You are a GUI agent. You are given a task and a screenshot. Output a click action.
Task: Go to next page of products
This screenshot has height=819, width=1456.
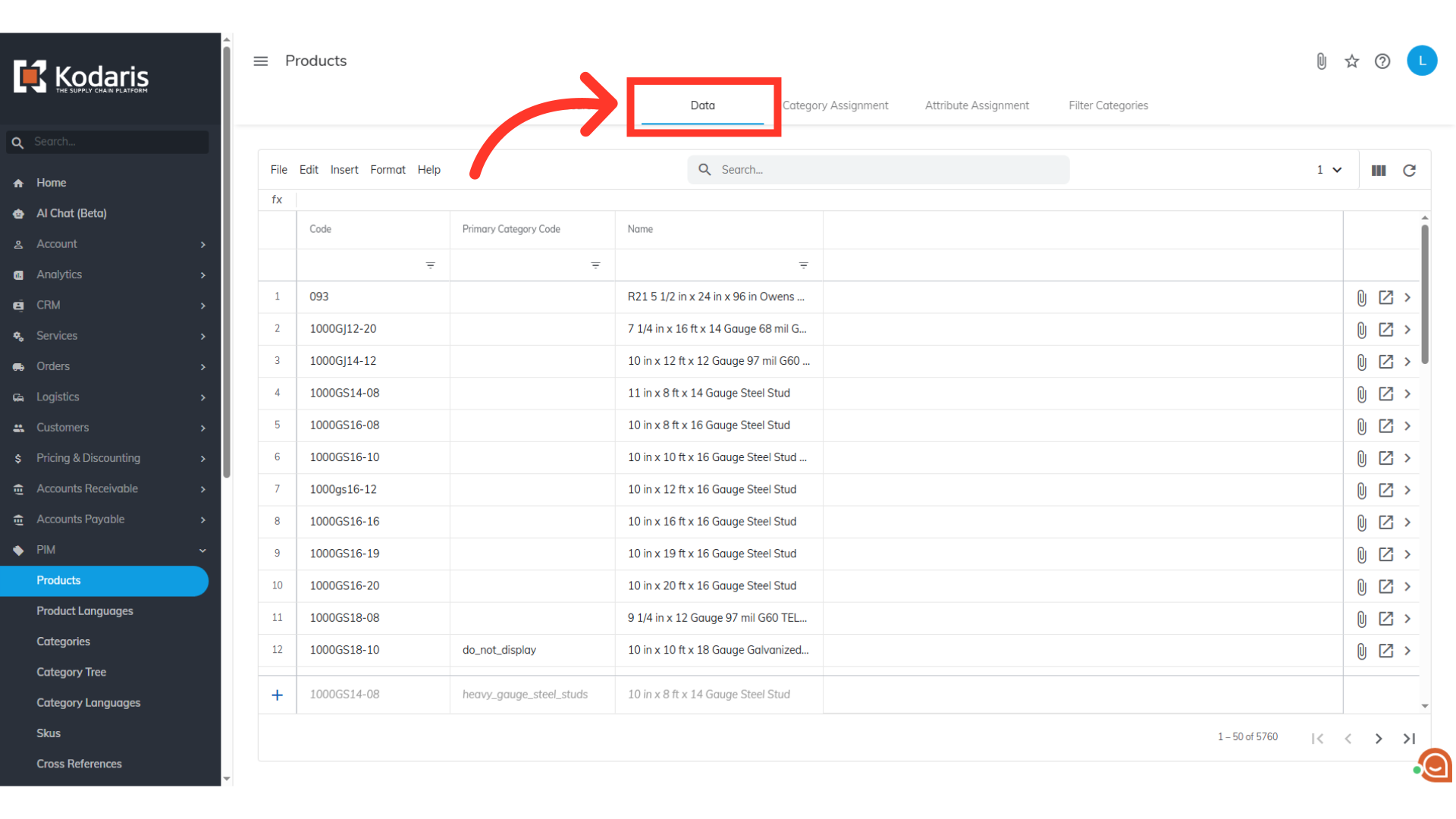tap(1378, 738)
